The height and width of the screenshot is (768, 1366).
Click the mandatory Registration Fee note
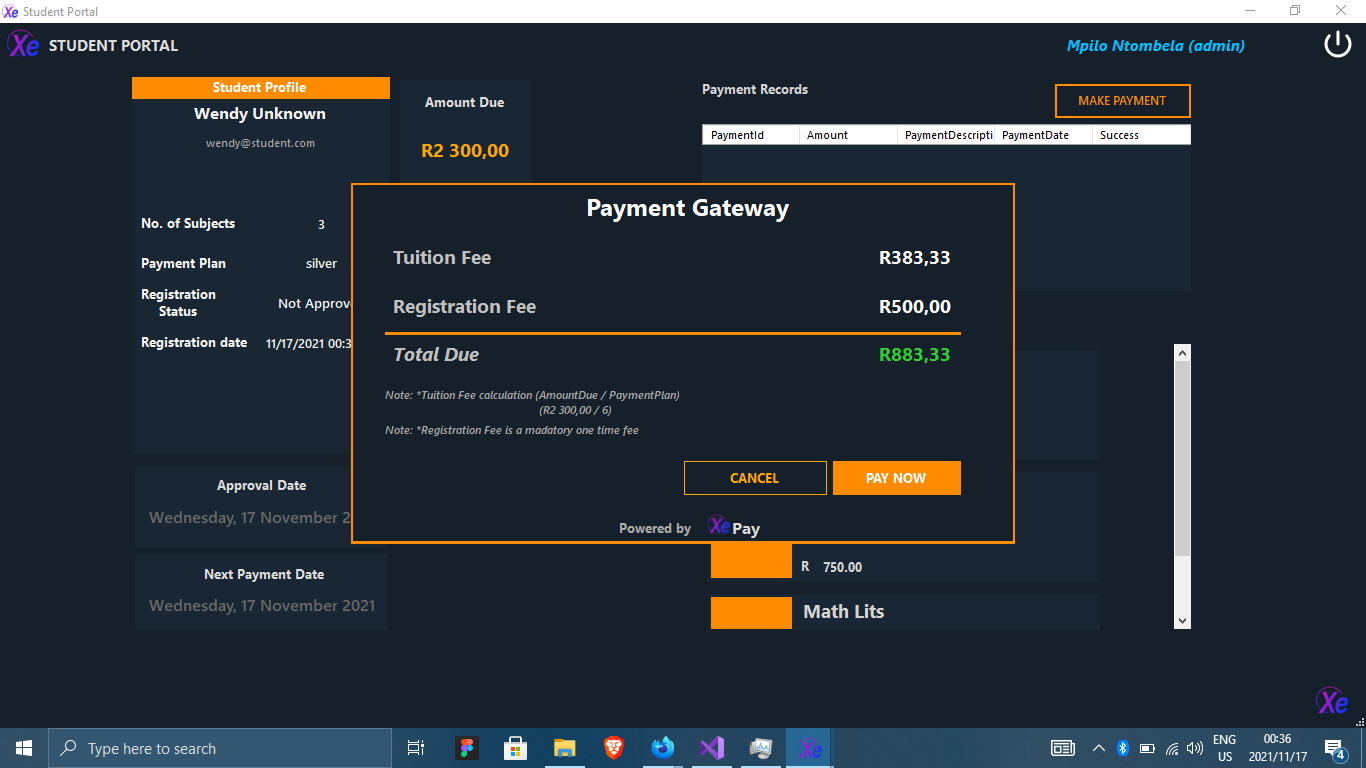[x=512, y=430]
